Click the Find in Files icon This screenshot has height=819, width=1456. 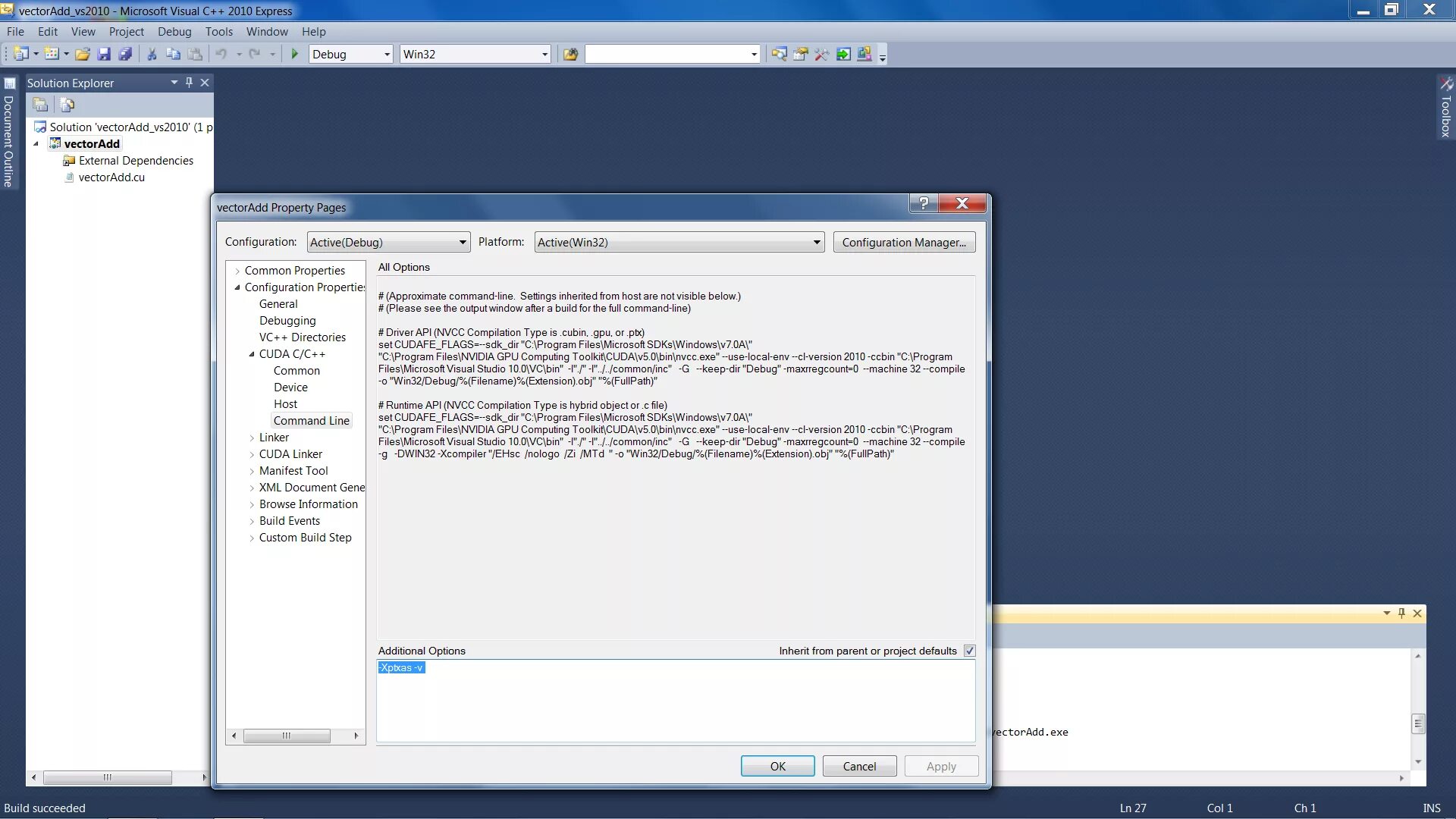click(x=570, y=54)
